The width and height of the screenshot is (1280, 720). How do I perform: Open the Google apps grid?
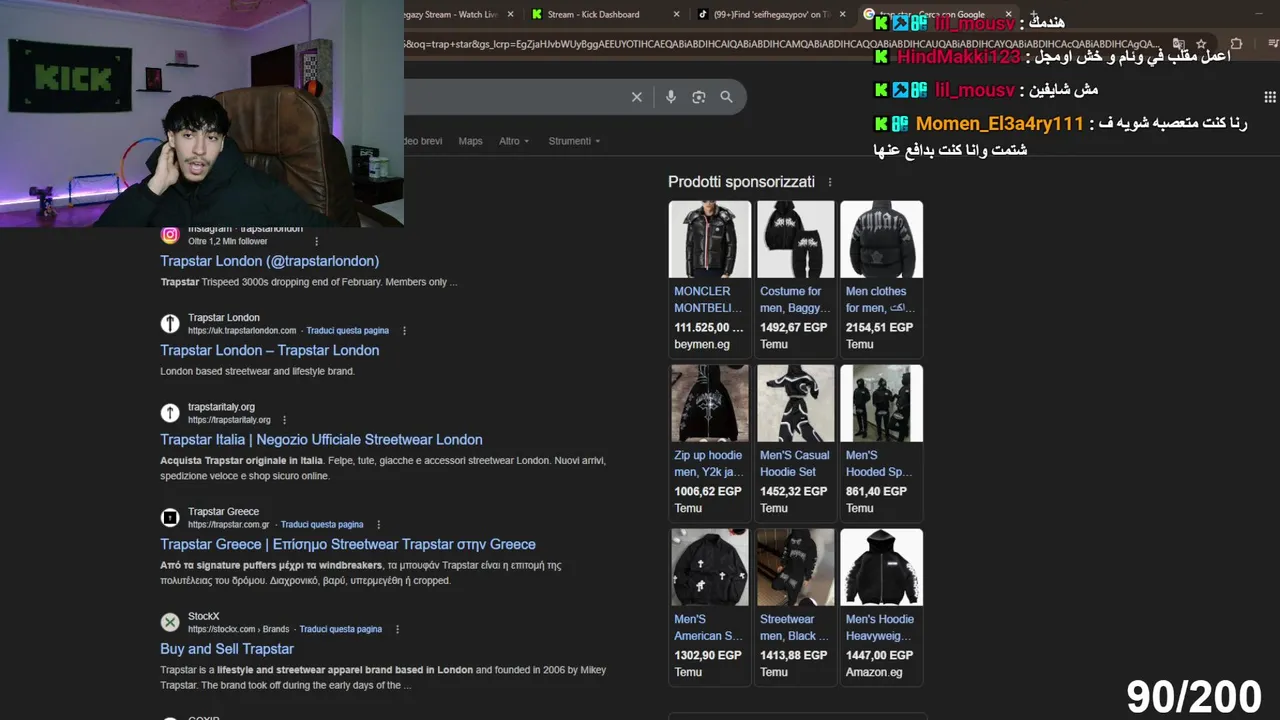pos(1269,97)
